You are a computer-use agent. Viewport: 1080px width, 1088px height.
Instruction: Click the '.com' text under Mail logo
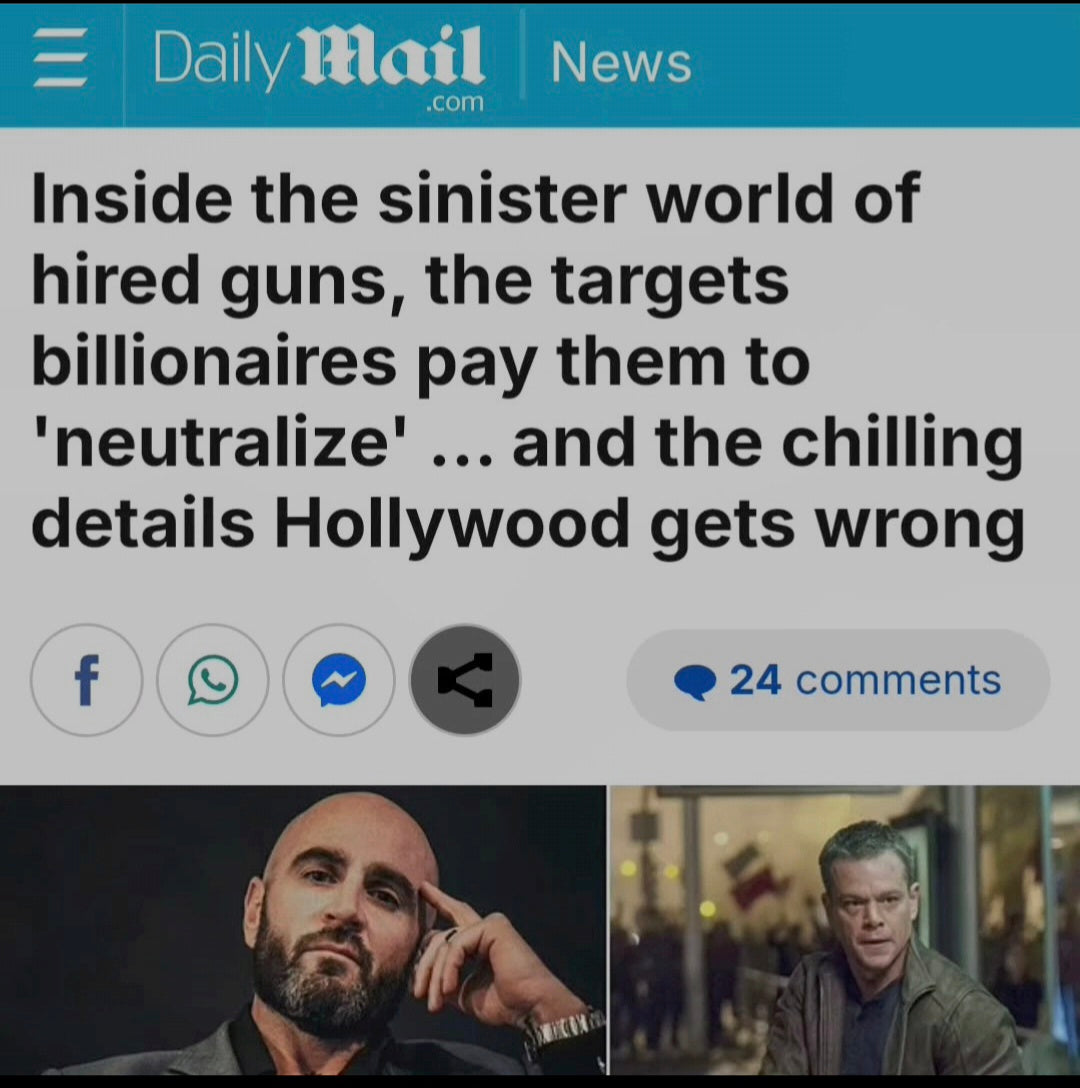point(455,103)
